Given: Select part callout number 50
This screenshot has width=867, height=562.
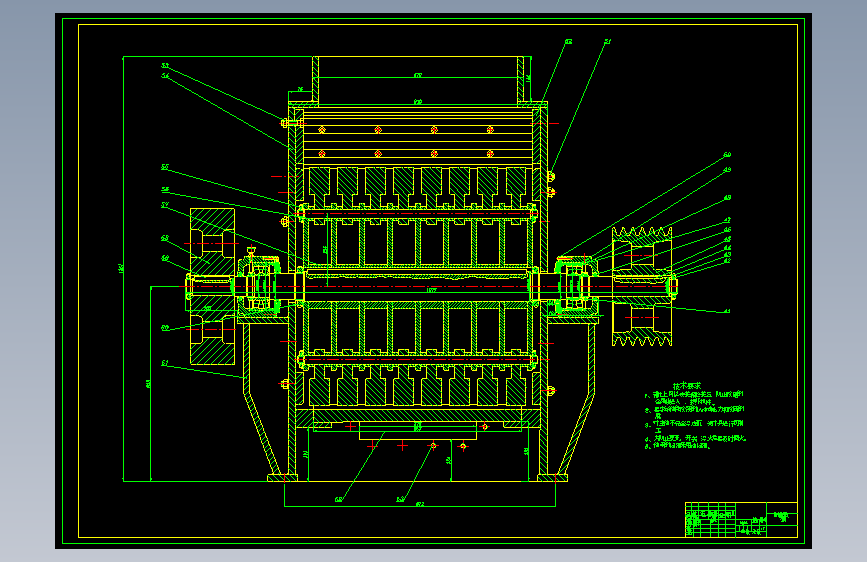Looking at the screenshot, I should (x=727, y=155).
